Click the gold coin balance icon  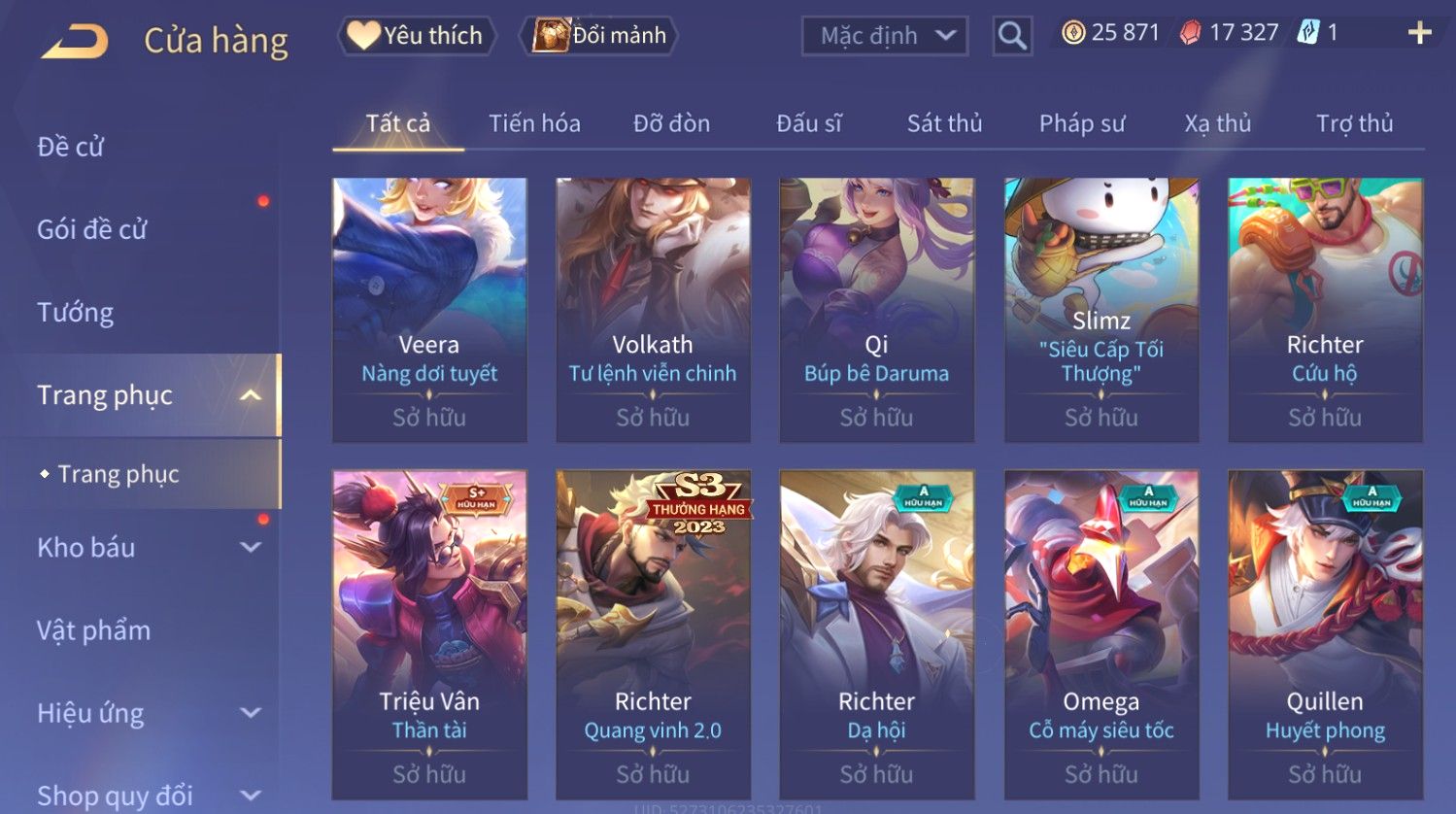coord(1072,33)
